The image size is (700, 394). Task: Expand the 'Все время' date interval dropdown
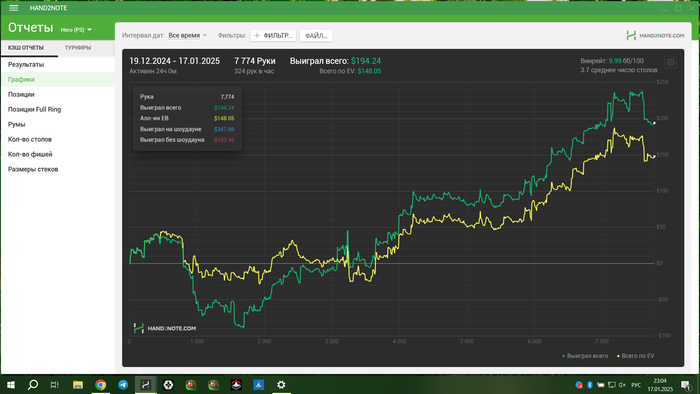point(188,35)
